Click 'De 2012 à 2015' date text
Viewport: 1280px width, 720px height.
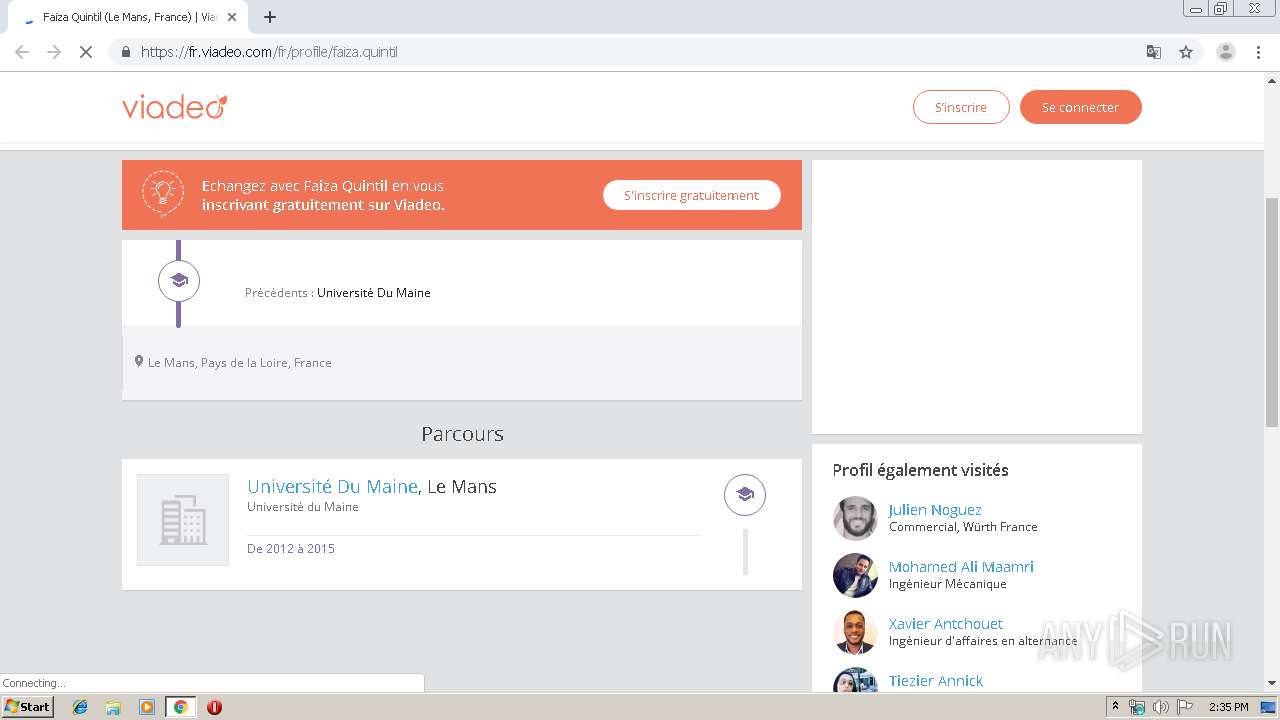pos(291,549)
